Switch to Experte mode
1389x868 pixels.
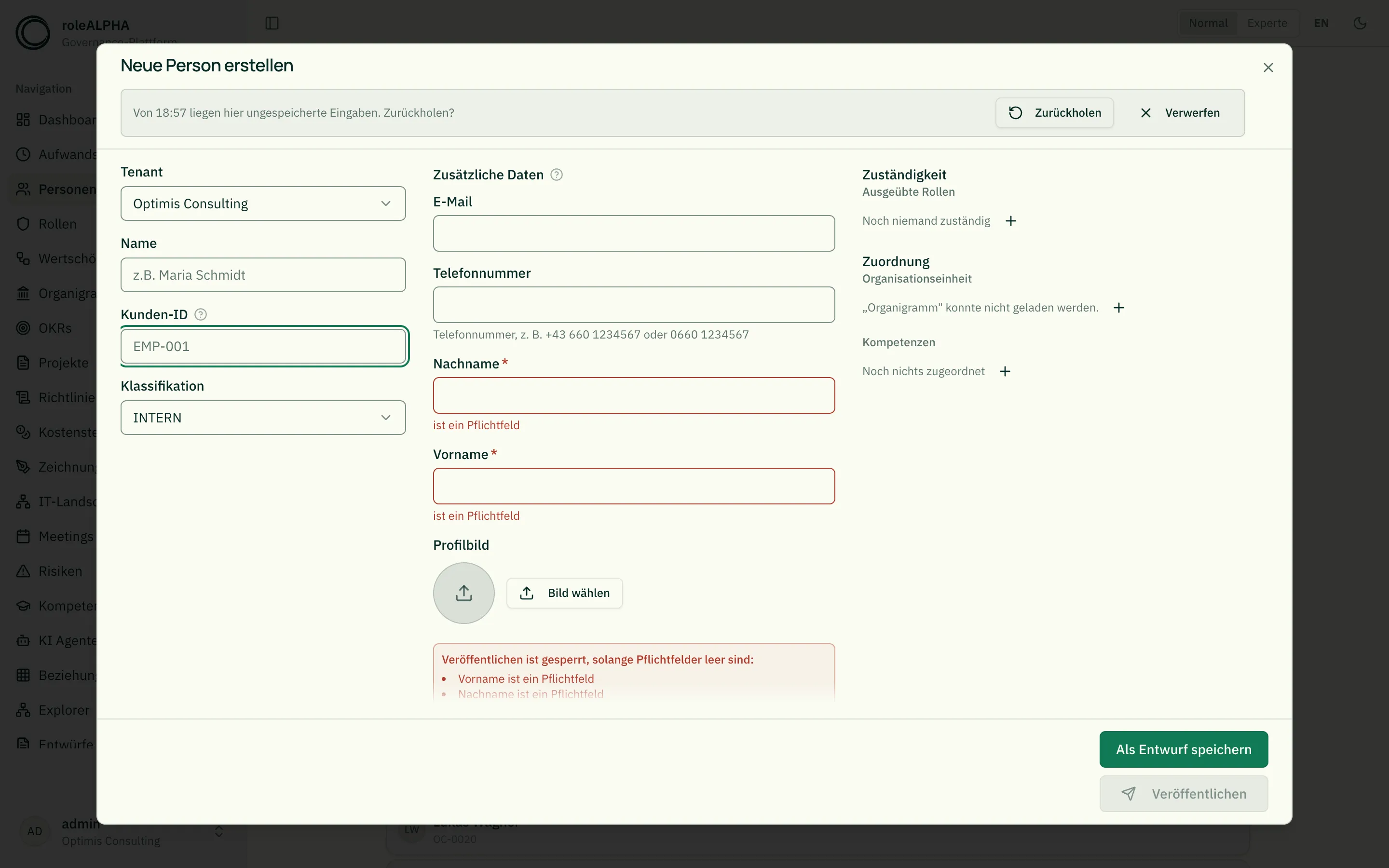tap(1267, 23)
